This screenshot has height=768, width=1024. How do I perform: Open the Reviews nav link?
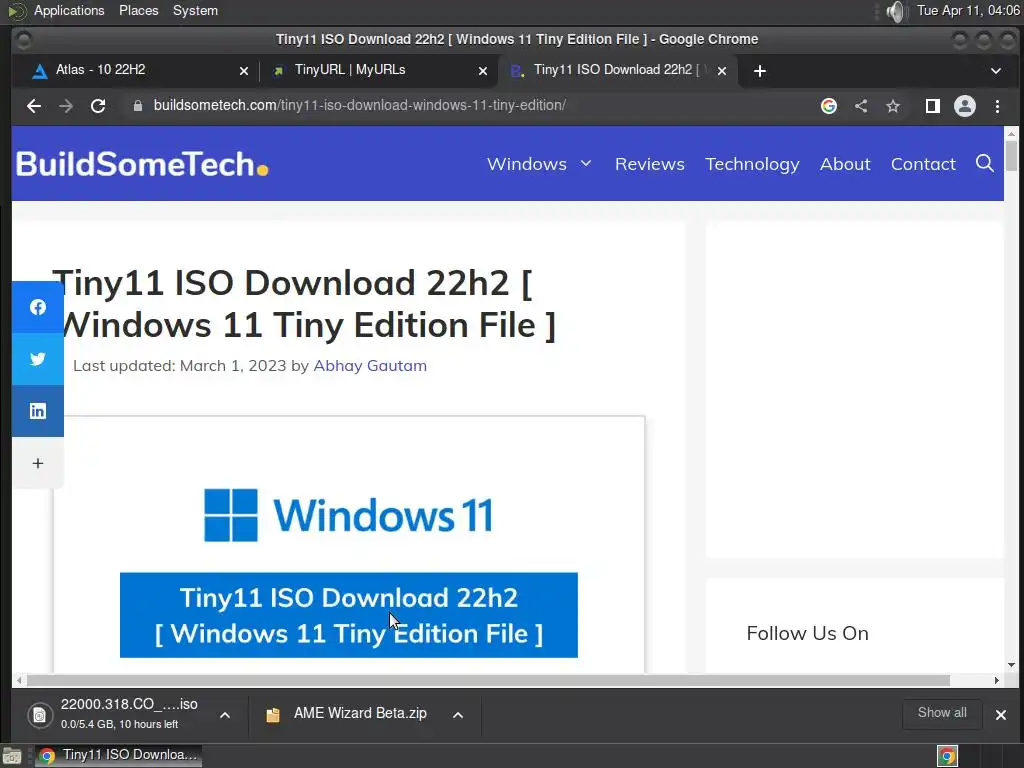[650, 164]
